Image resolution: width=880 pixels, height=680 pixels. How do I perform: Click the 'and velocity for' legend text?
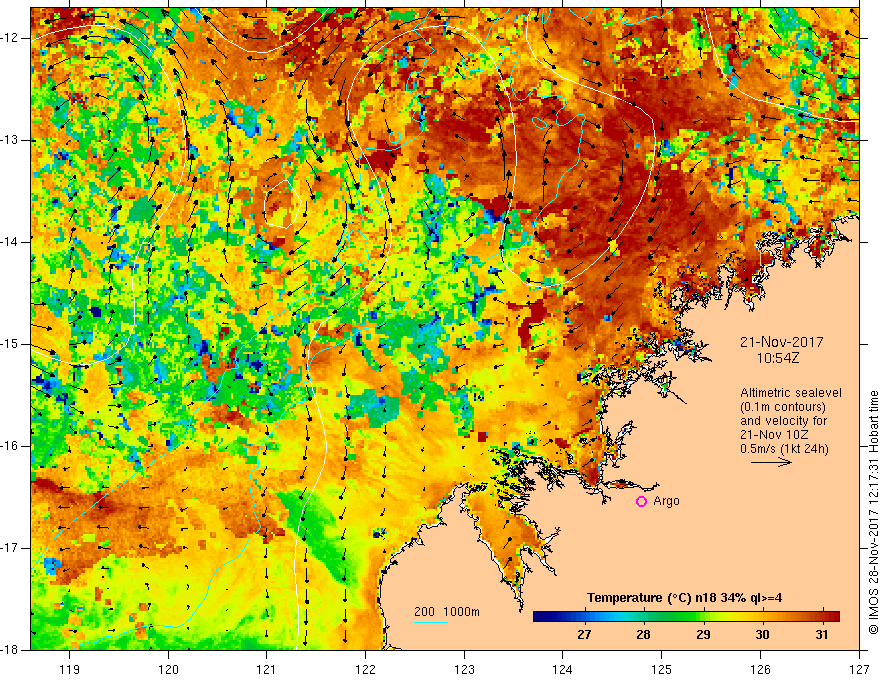(783, 421)
